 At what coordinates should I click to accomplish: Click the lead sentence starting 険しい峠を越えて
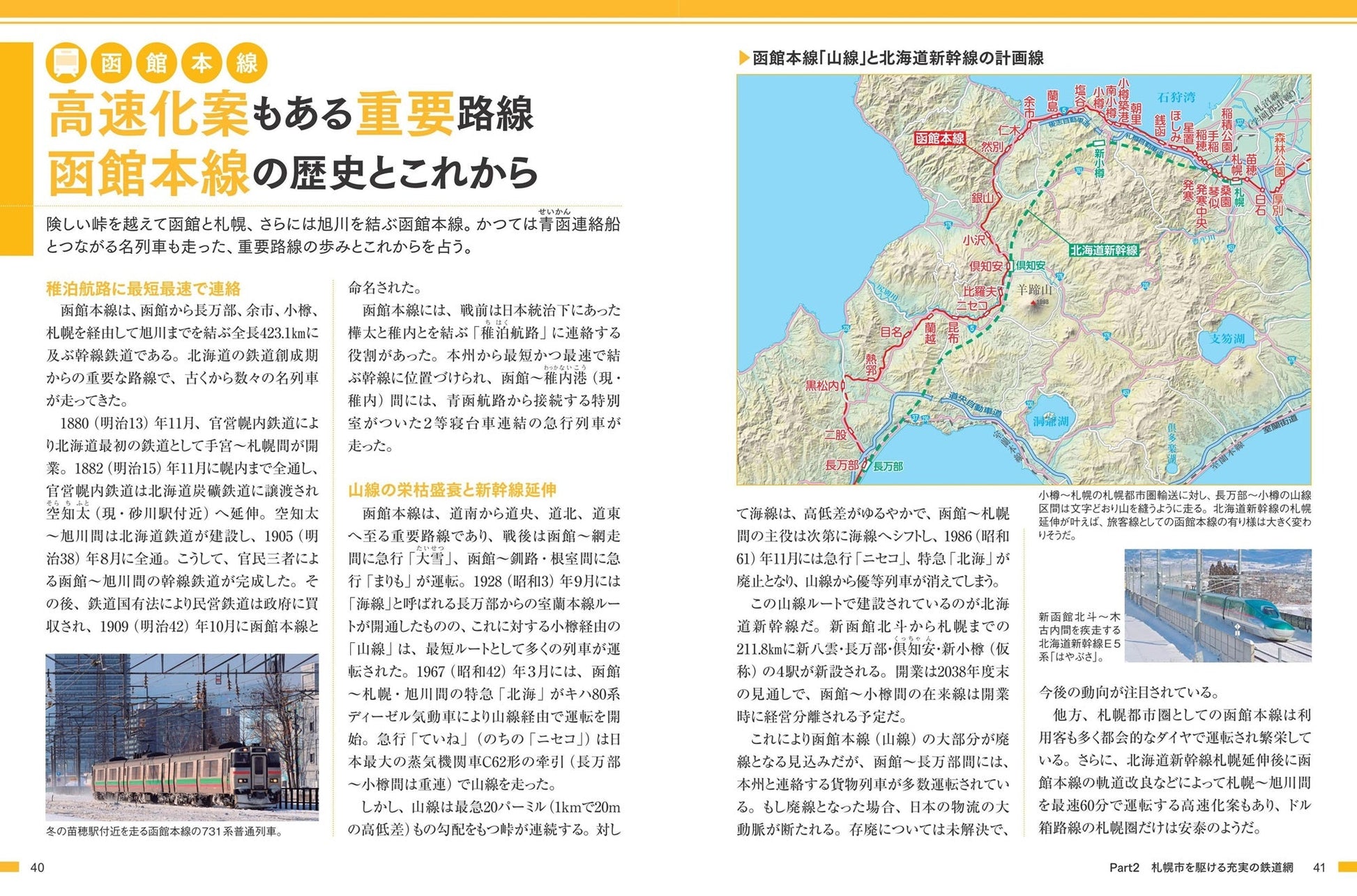pos(333,235)
